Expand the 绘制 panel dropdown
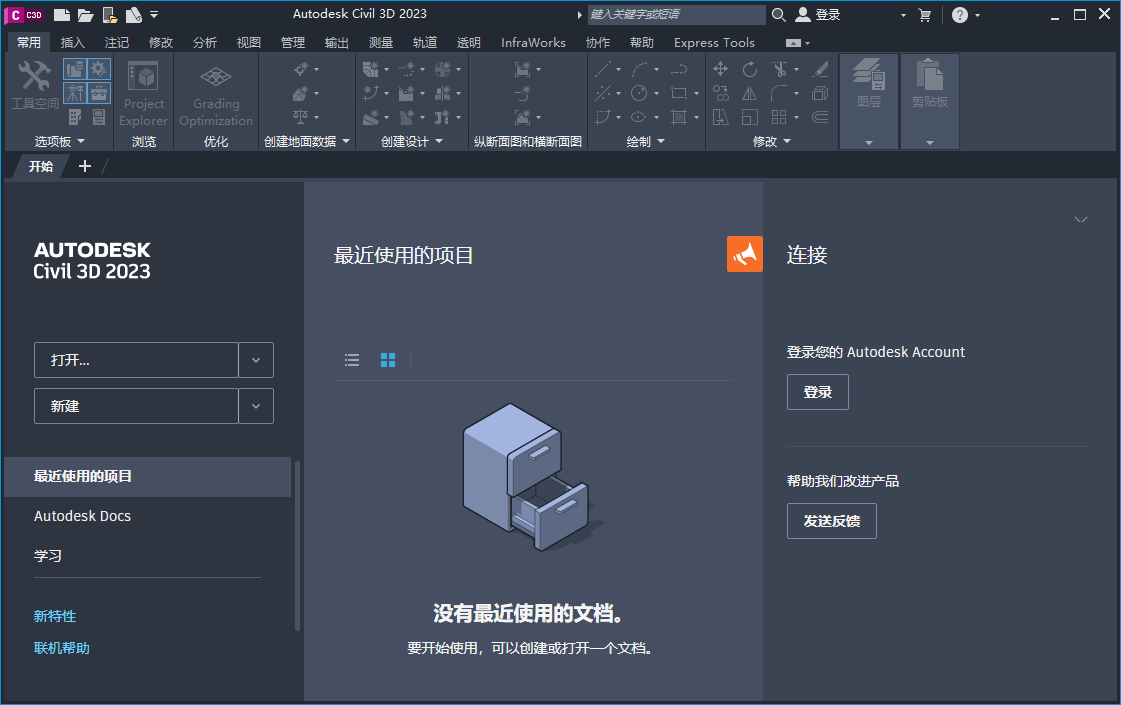 coord(659,141)
